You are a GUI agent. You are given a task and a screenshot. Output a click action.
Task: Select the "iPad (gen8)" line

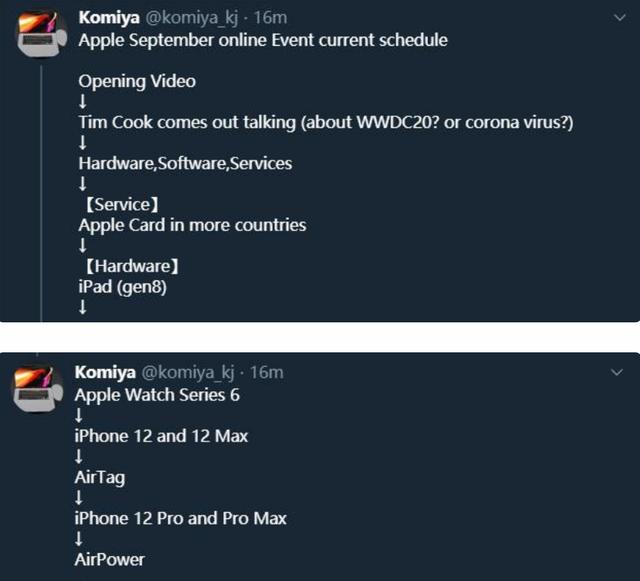[x=122, y=287]
